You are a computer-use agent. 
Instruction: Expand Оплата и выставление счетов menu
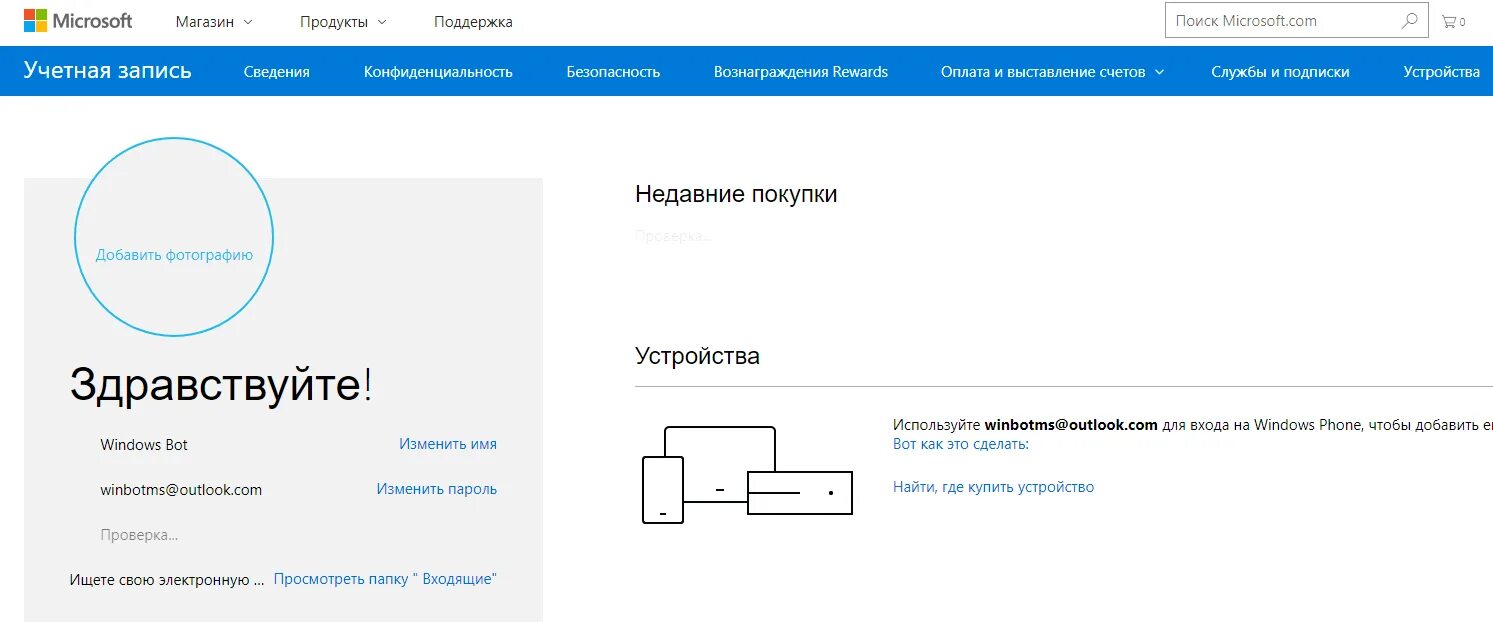coord(1052,71)
